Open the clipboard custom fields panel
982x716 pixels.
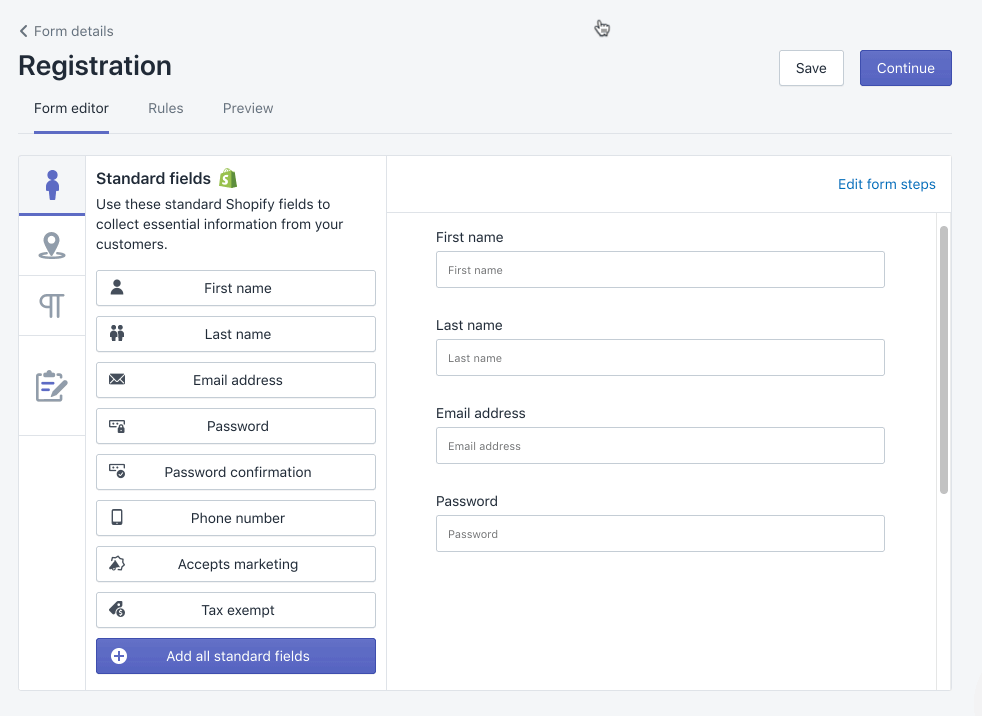point(51,385)
